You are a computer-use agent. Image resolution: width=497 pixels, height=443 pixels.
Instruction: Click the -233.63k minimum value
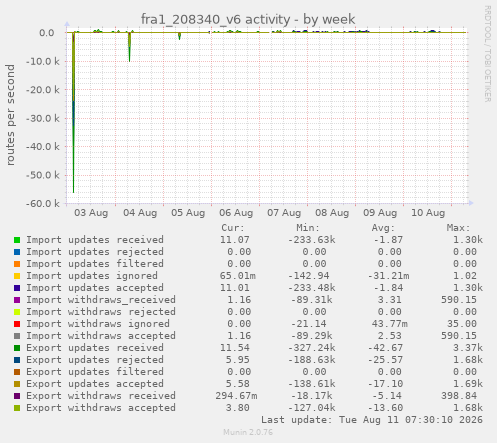coord(312,240)
